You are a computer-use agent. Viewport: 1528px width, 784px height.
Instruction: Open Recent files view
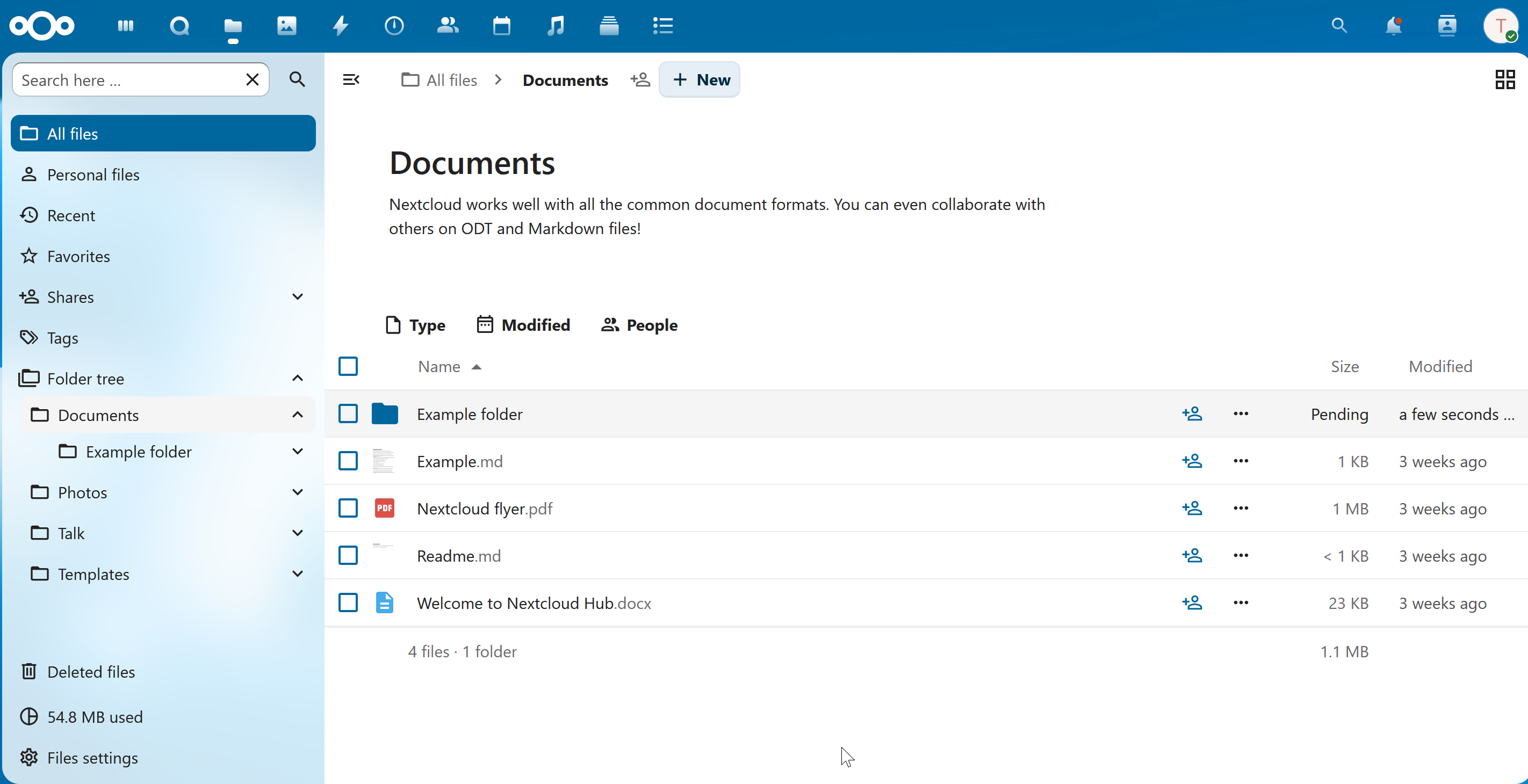click(163, 215)
